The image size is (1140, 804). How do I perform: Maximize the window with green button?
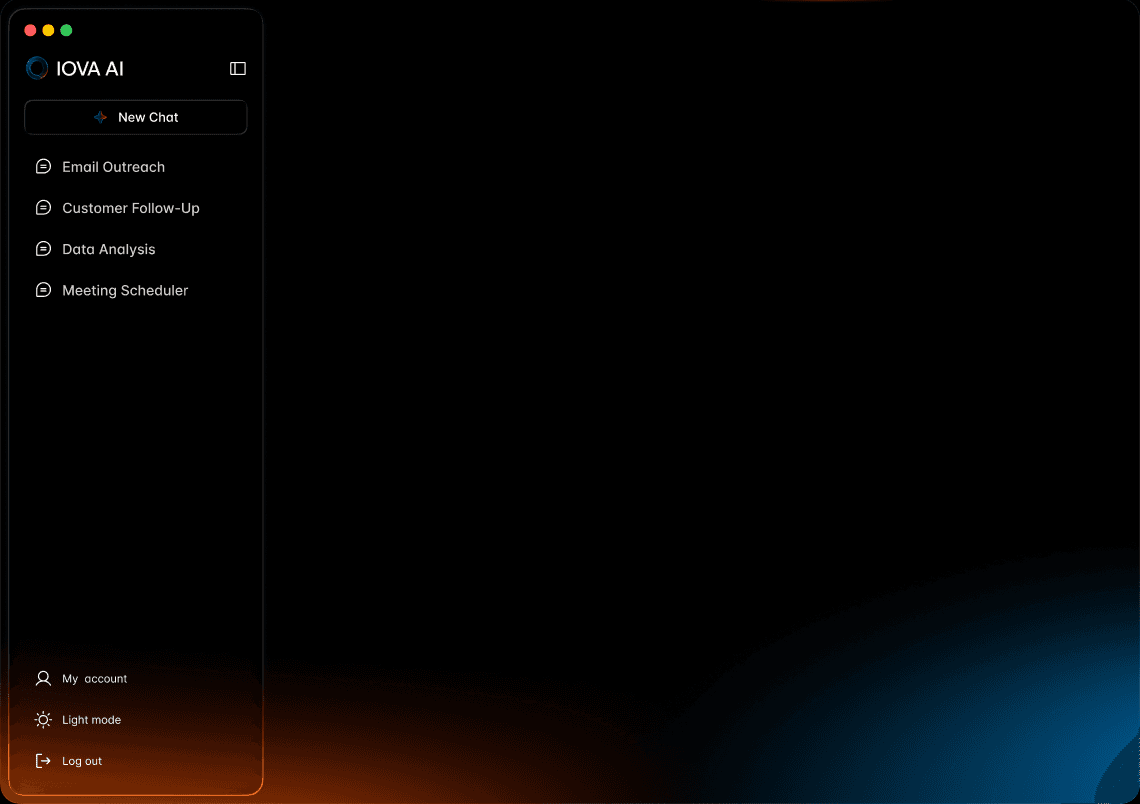[66, 30]
